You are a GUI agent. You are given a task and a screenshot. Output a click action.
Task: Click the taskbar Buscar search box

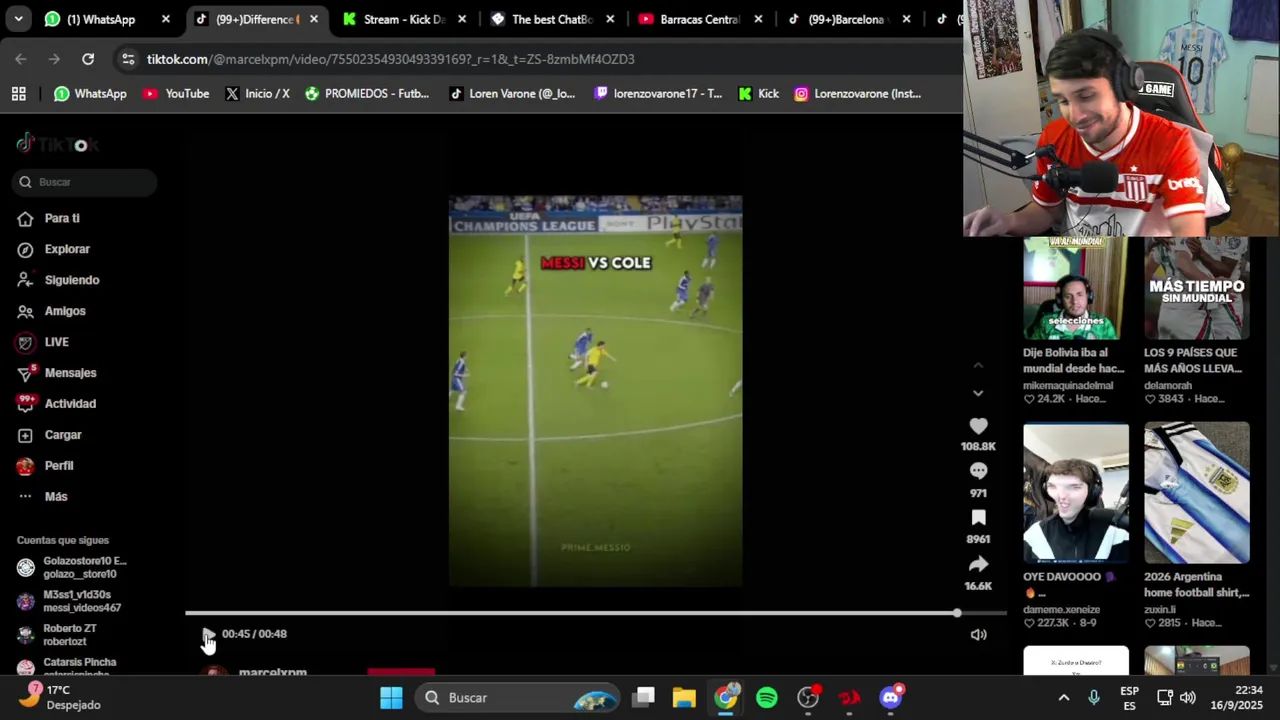517,698
